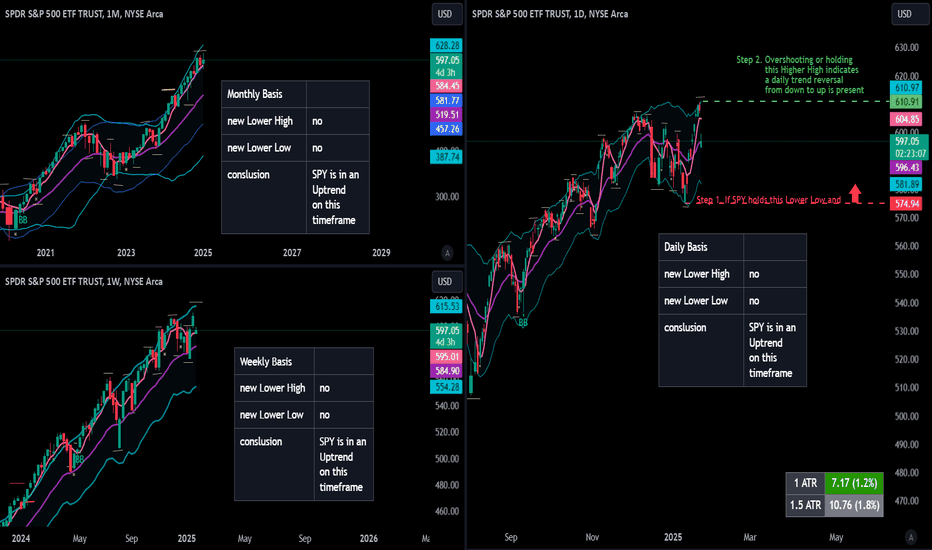Click the uptrend conclusion text in Monthly Basis table

335,197
